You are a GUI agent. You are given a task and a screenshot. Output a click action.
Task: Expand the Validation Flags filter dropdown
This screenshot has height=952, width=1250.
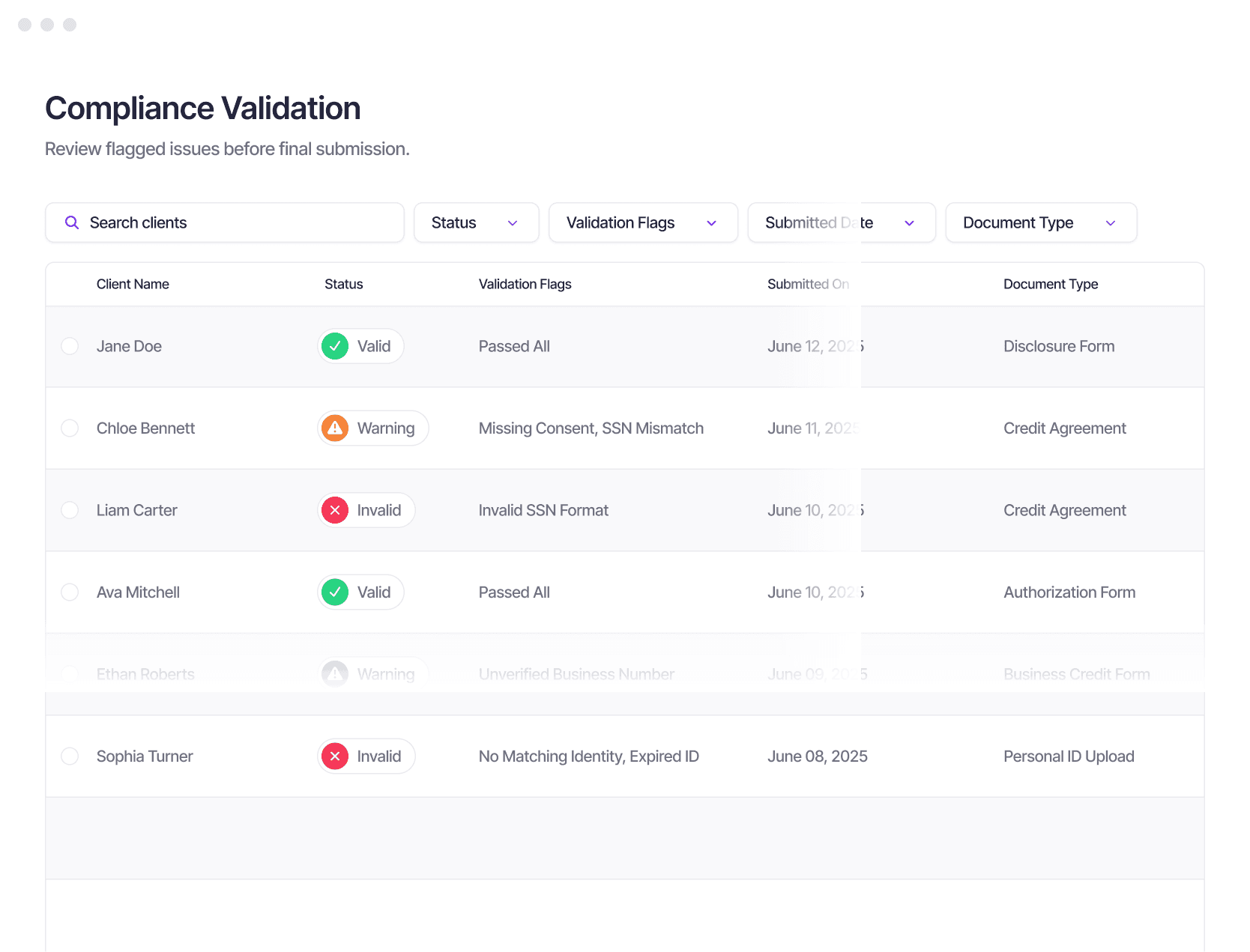[x=643, y=222]
